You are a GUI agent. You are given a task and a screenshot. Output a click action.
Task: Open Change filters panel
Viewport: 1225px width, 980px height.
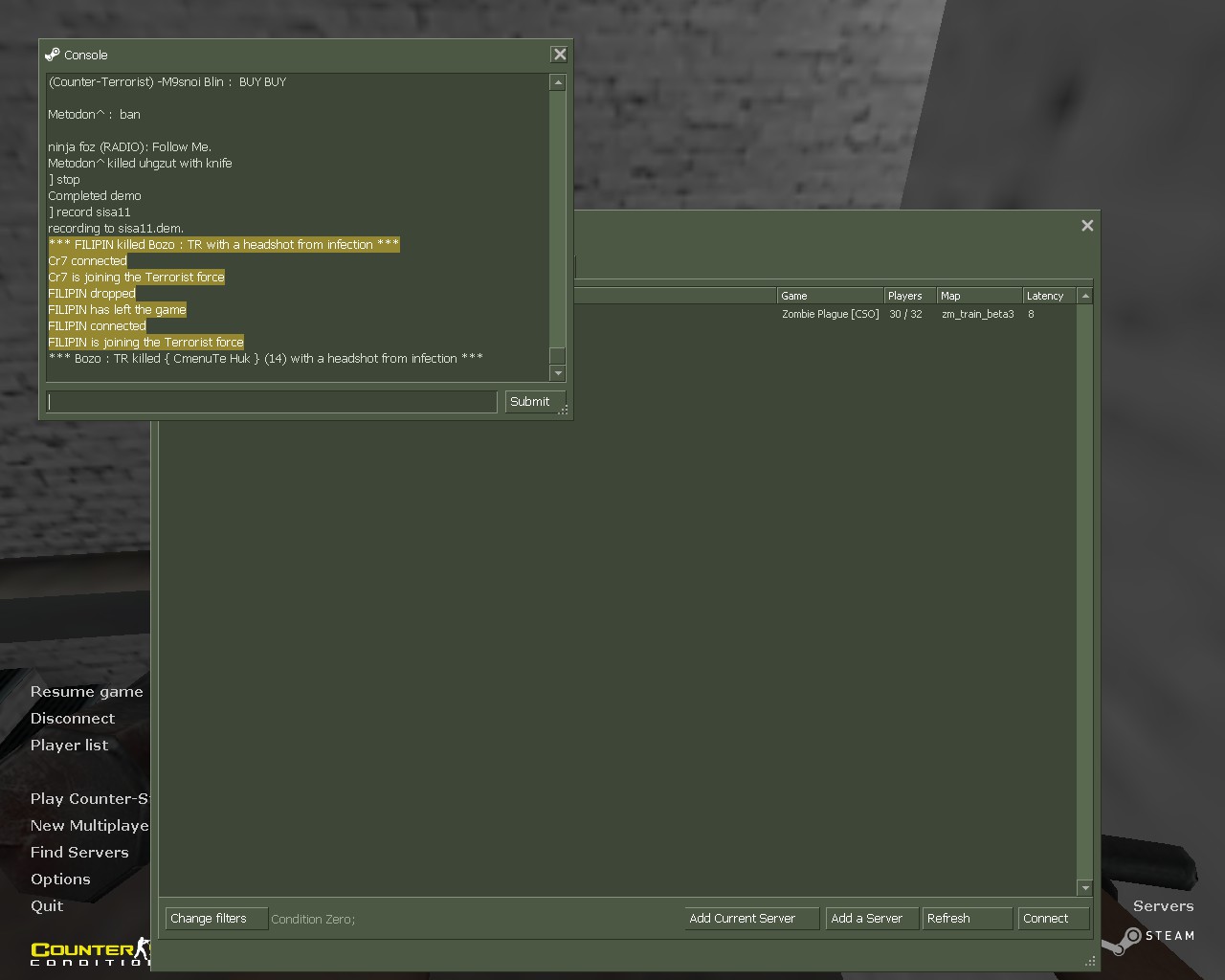pyautogui.click(x=215, y=919)
